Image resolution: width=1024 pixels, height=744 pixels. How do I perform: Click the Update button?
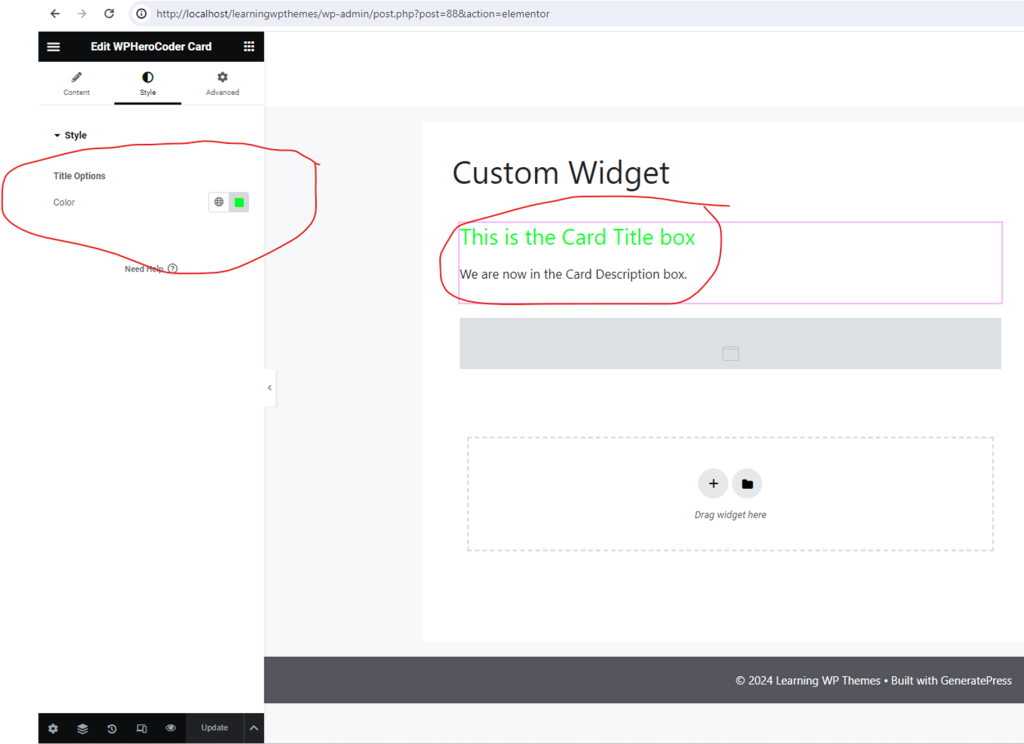[214, 728]
